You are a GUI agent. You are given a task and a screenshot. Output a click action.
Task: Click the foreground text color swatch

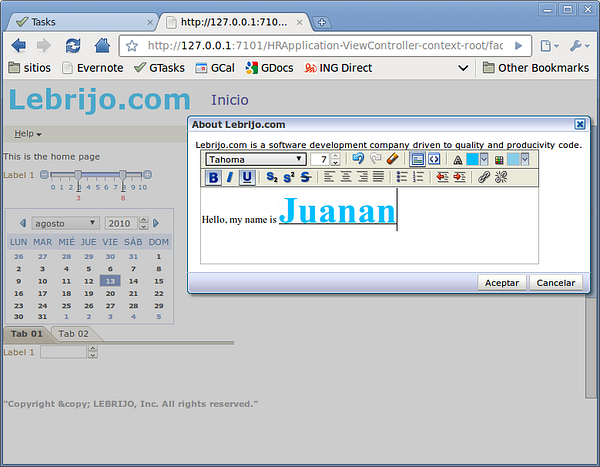[472, 159]
